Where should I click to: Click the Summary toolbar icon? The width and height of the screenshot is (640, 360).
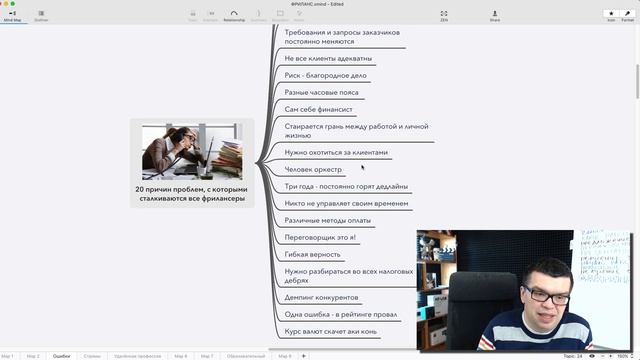(x=258, y=16)
